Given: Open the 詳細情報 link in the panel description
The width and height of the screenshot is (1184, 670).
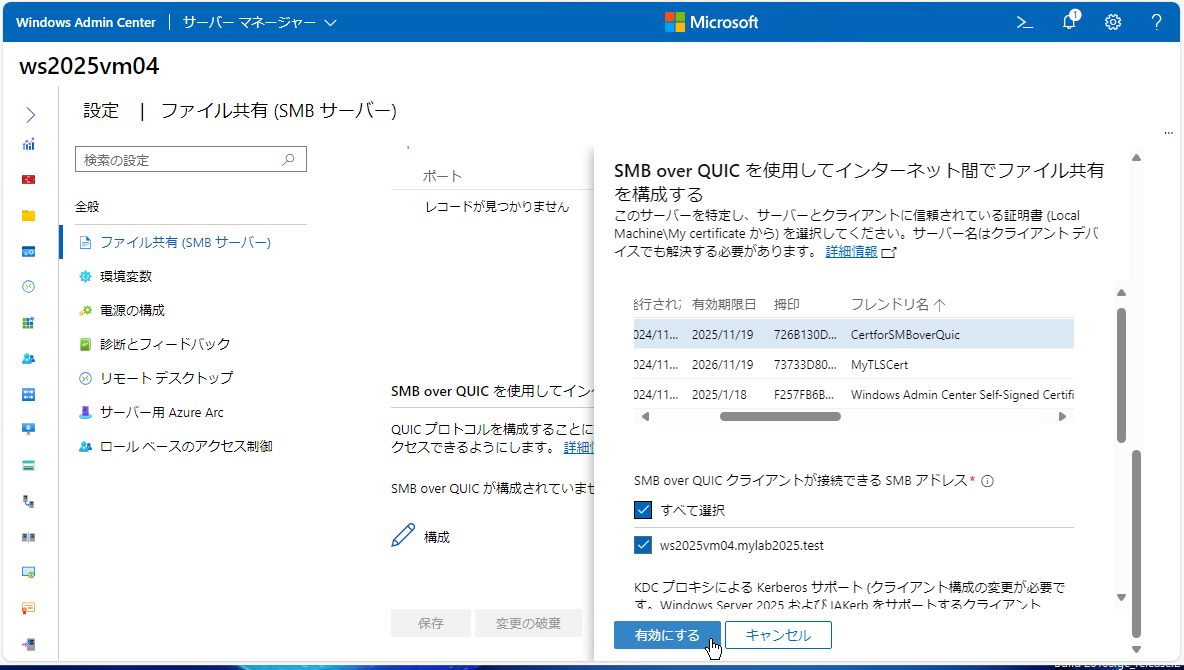Looking at the screenshot, I should pyautogui.click(x=850, y=251).
